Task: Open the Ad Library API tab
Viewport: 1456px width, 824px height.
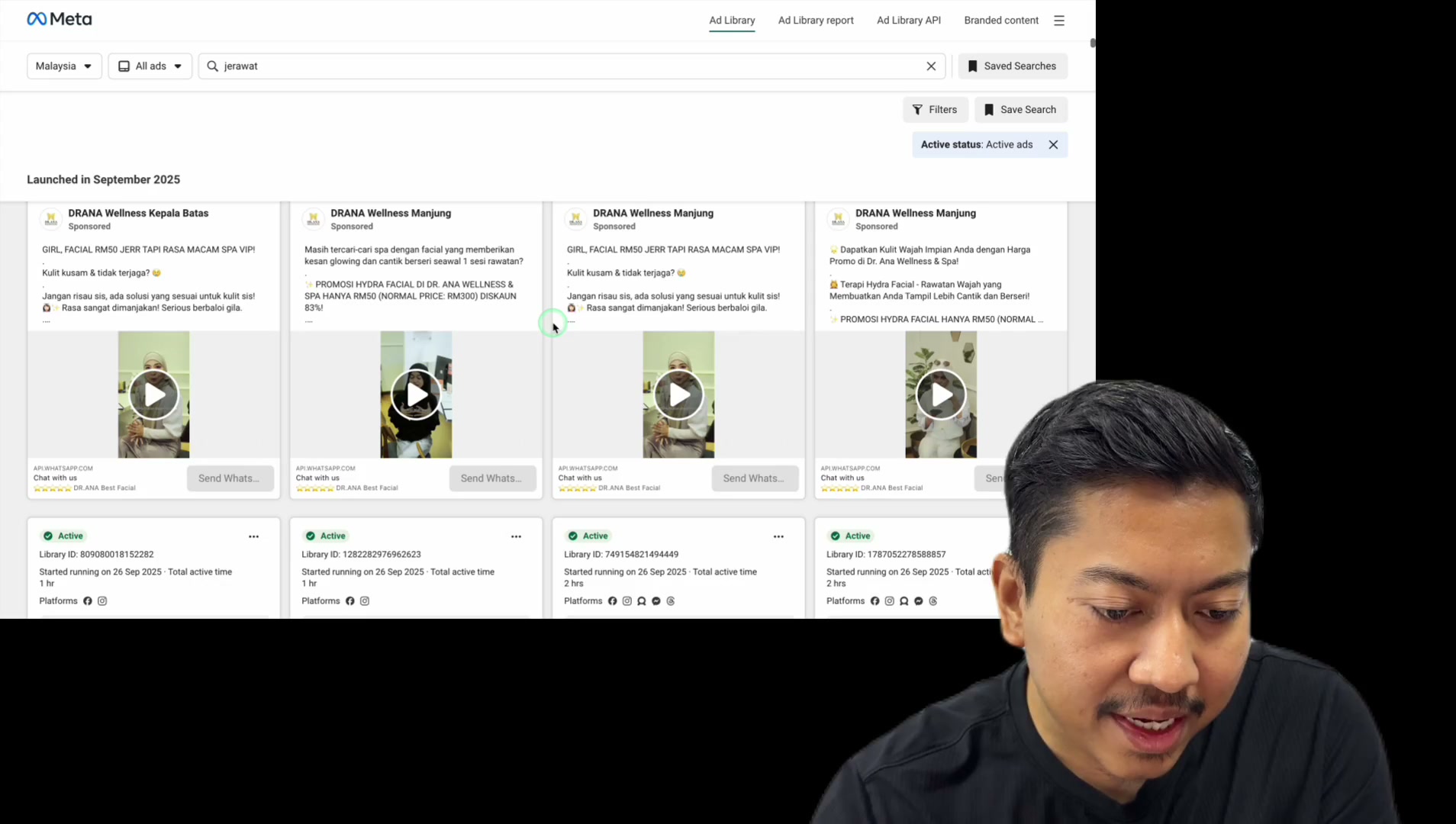Action: coord(908,21)
